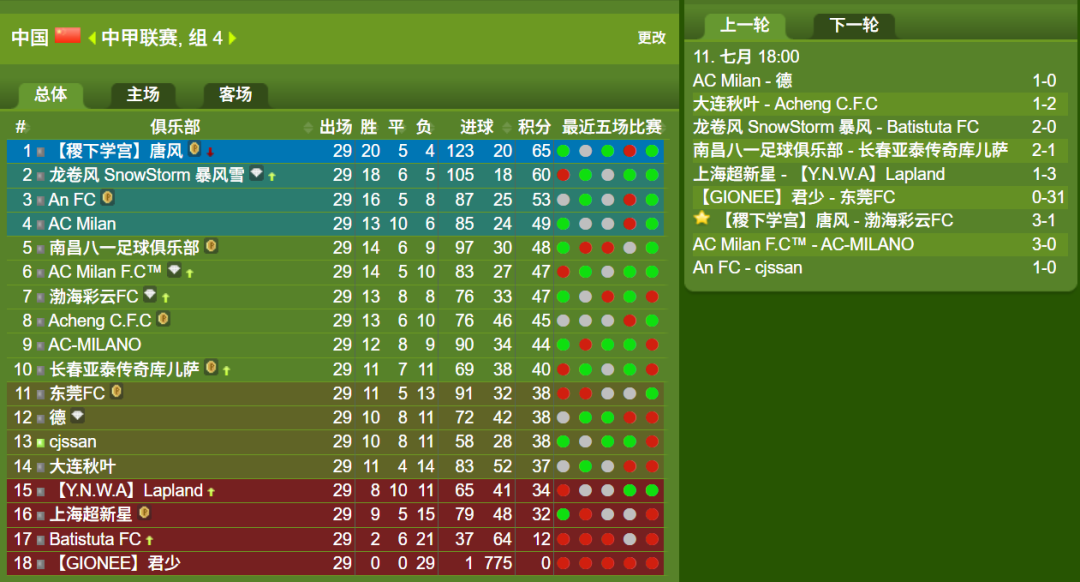1080x582 pixels.
Task: Click gold badge next to An FC
Action: coord(107,198)
